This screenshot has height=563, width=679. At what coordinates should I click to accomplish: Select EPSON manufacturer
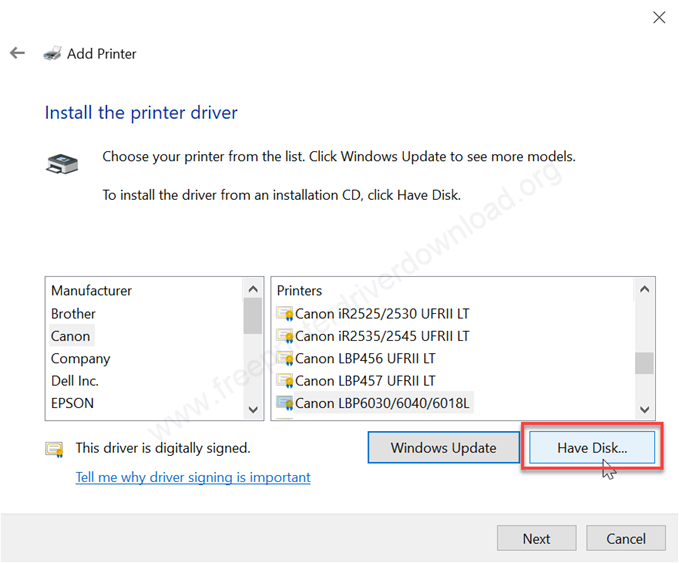click(x=72, y=403)
